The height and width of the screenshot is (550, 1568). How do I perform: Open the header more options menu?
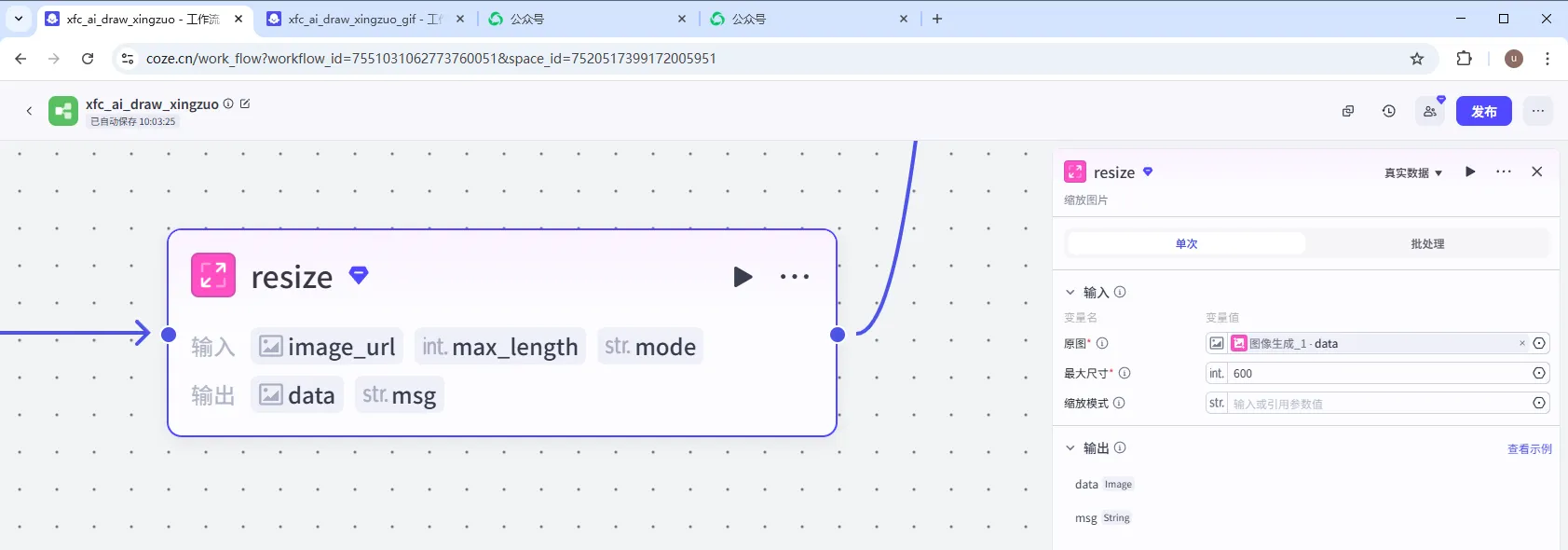1538,111
